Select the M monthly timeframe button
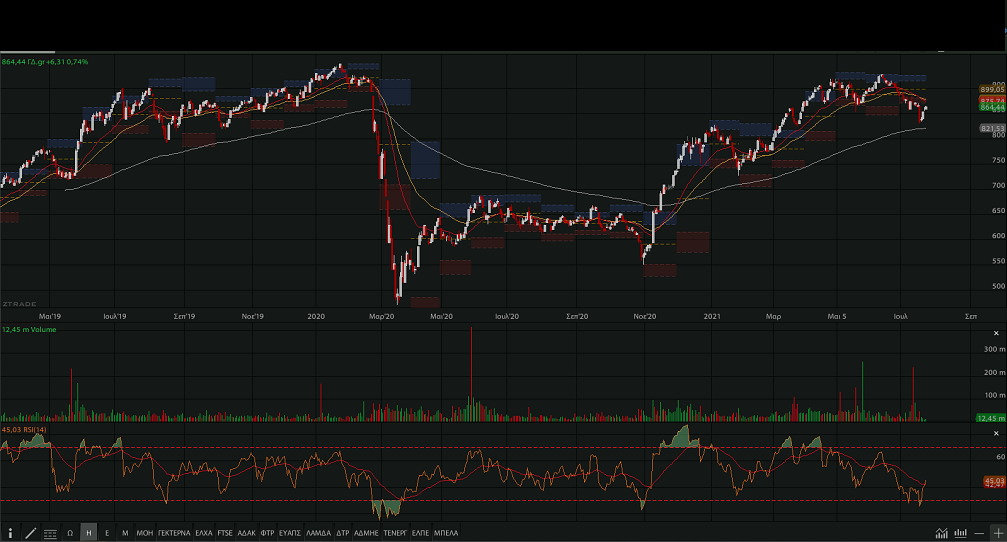Image resolution: width=1007 pixels, height=542 pixels. click(x=125, y=533)
